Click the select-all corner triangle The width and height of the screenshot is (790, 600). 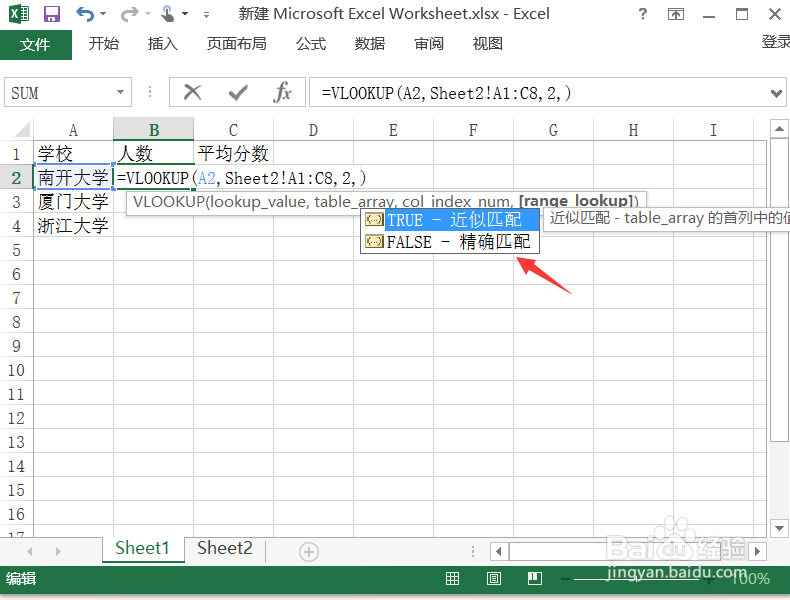pos(22,130)
